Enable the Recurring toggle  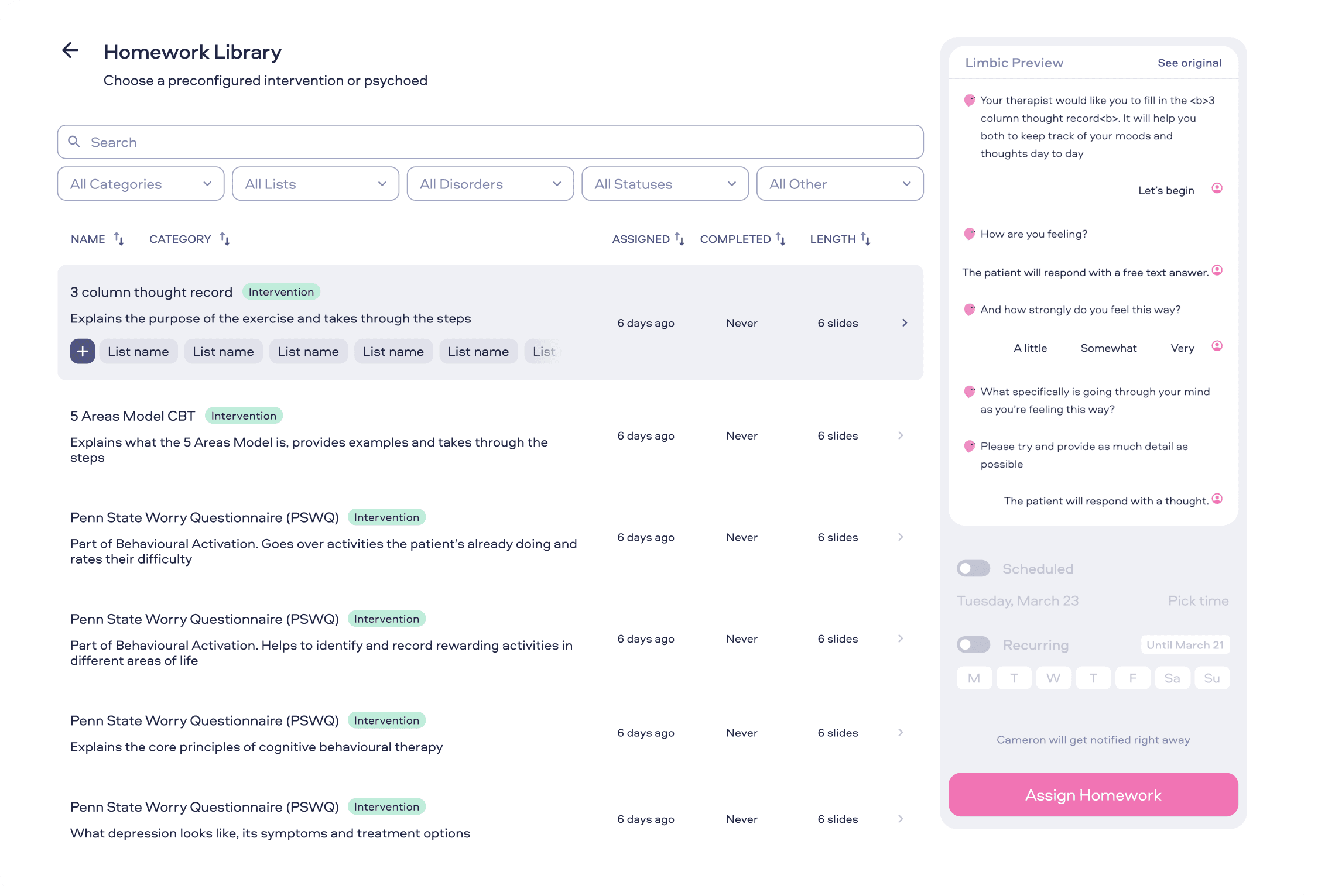pos(973,645)
